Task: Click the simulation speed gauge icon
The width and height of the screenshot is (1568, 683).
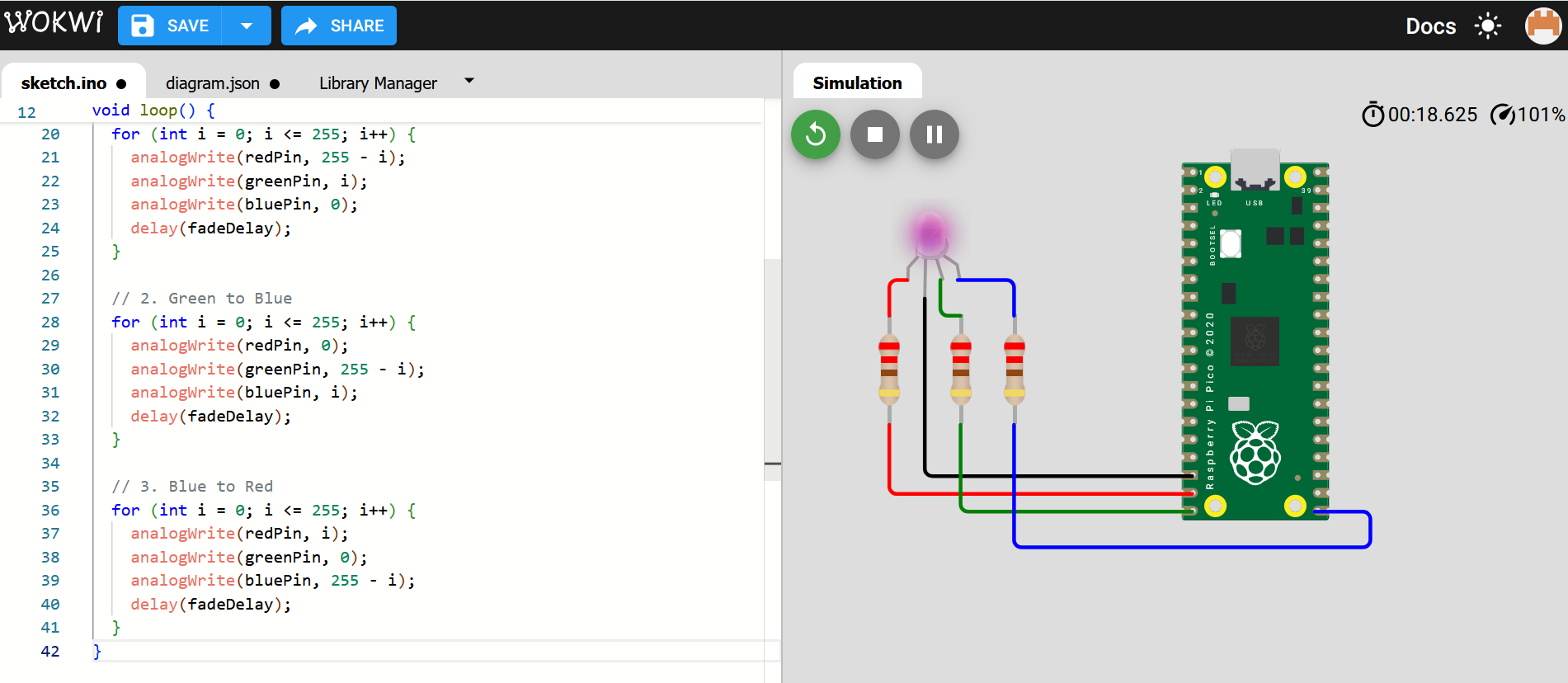Action: click(1502, 115)
